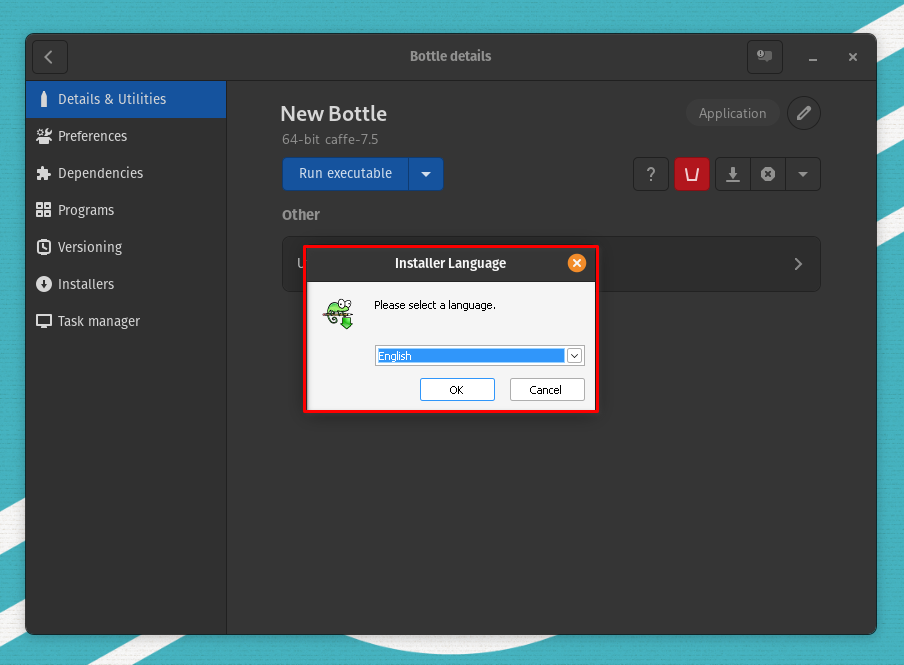The image size is (904, 665).
Task: Click the question mark help icon
Action: pos(651,174)
